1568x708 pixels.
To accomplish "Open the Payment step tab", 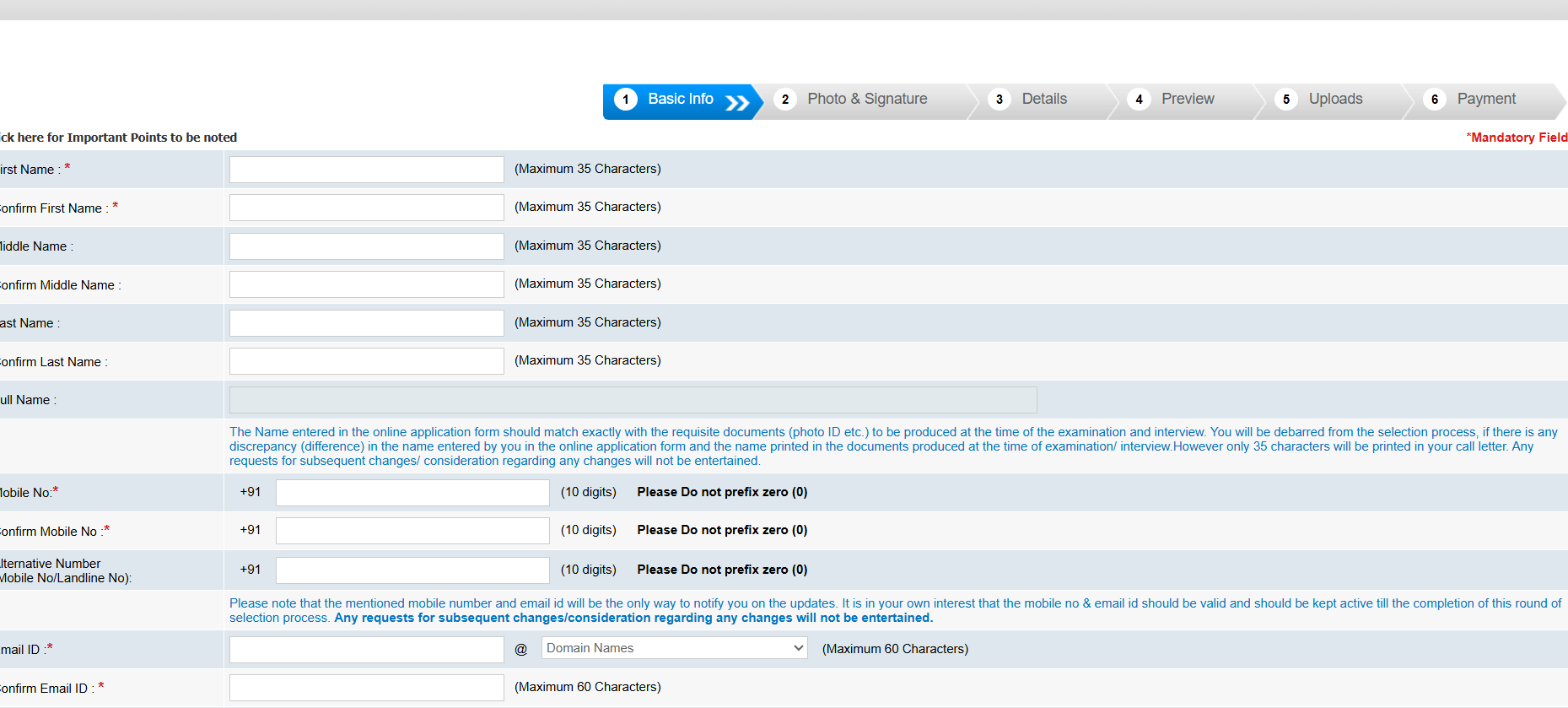I will [1486, 100].
